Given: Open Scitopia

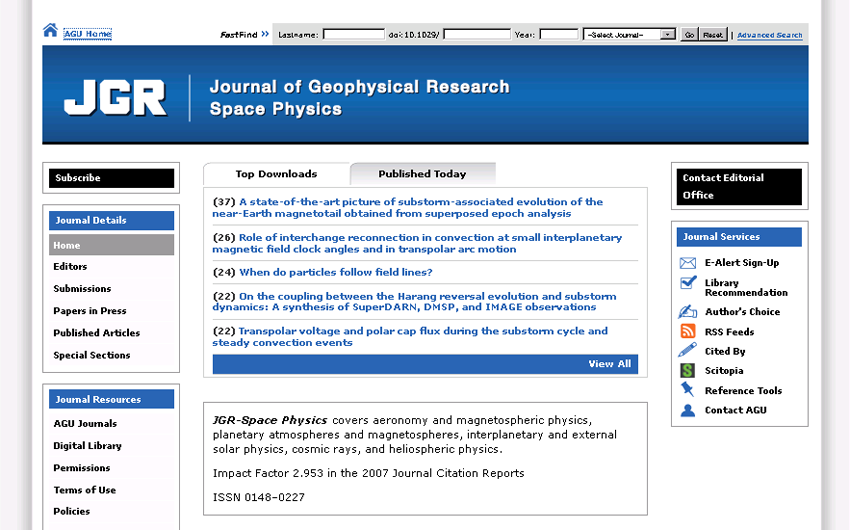Looking at the screenshot, I should tap(724, 371).
